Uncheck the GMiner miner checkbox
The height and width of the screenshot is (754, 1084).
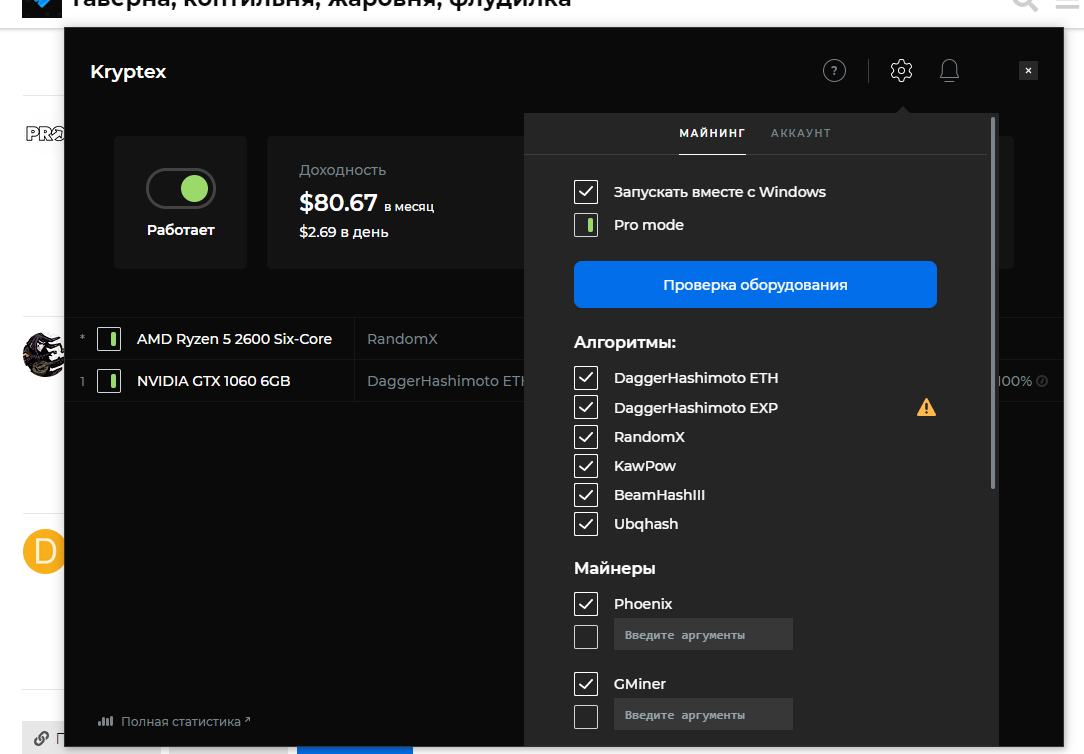(586, 684)
